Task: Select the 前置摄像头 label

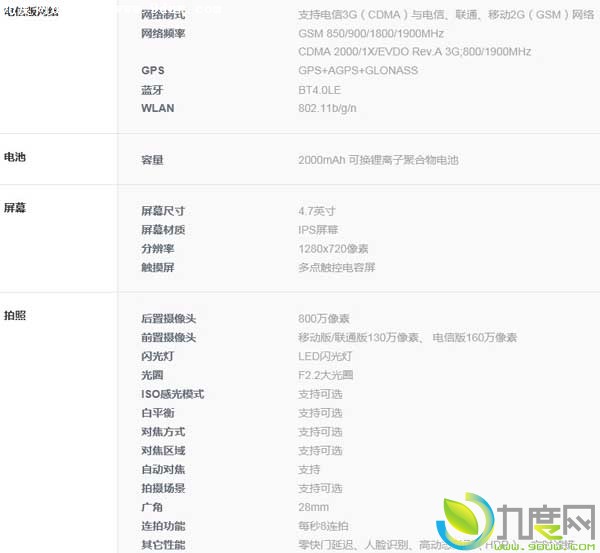Action: tap(168, 337)
